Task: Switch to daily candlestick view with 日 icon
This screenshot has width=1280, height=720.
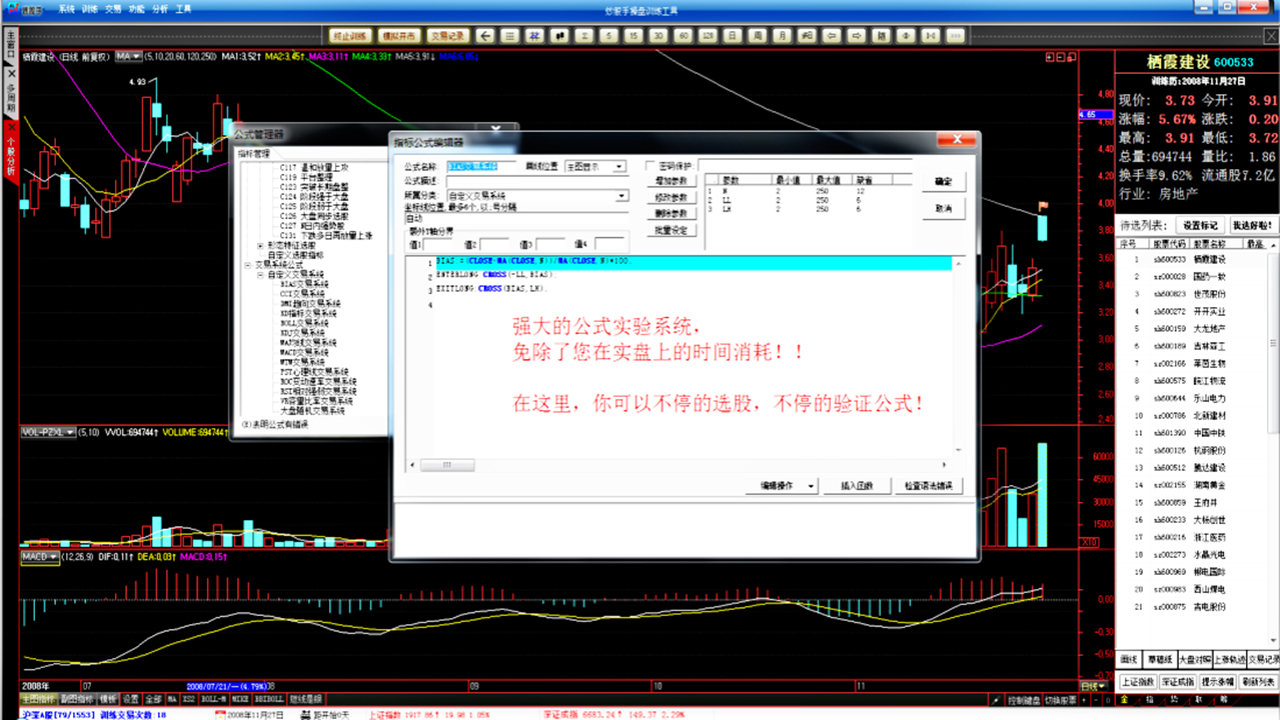Action: coord(732,35)
